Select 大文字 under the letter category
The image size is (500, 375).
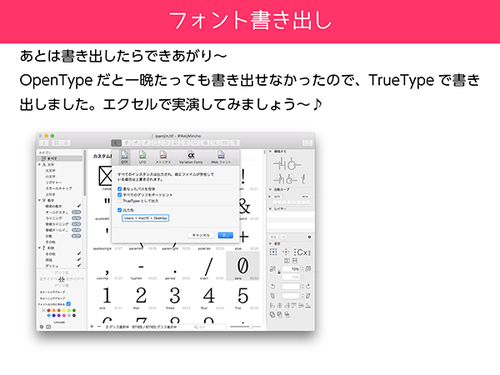50,170
